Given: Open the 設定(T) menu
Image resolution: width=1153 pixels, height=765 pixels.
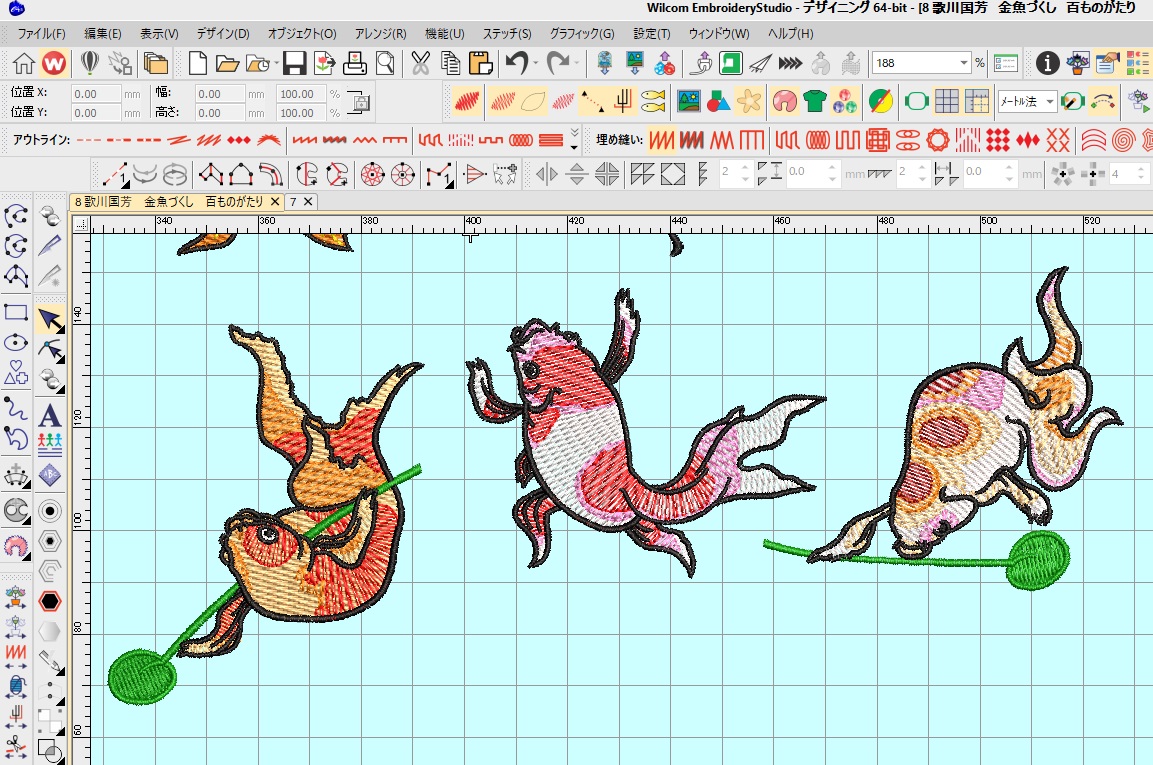Looking at the screenshot, I should click(x=652, y=33).
